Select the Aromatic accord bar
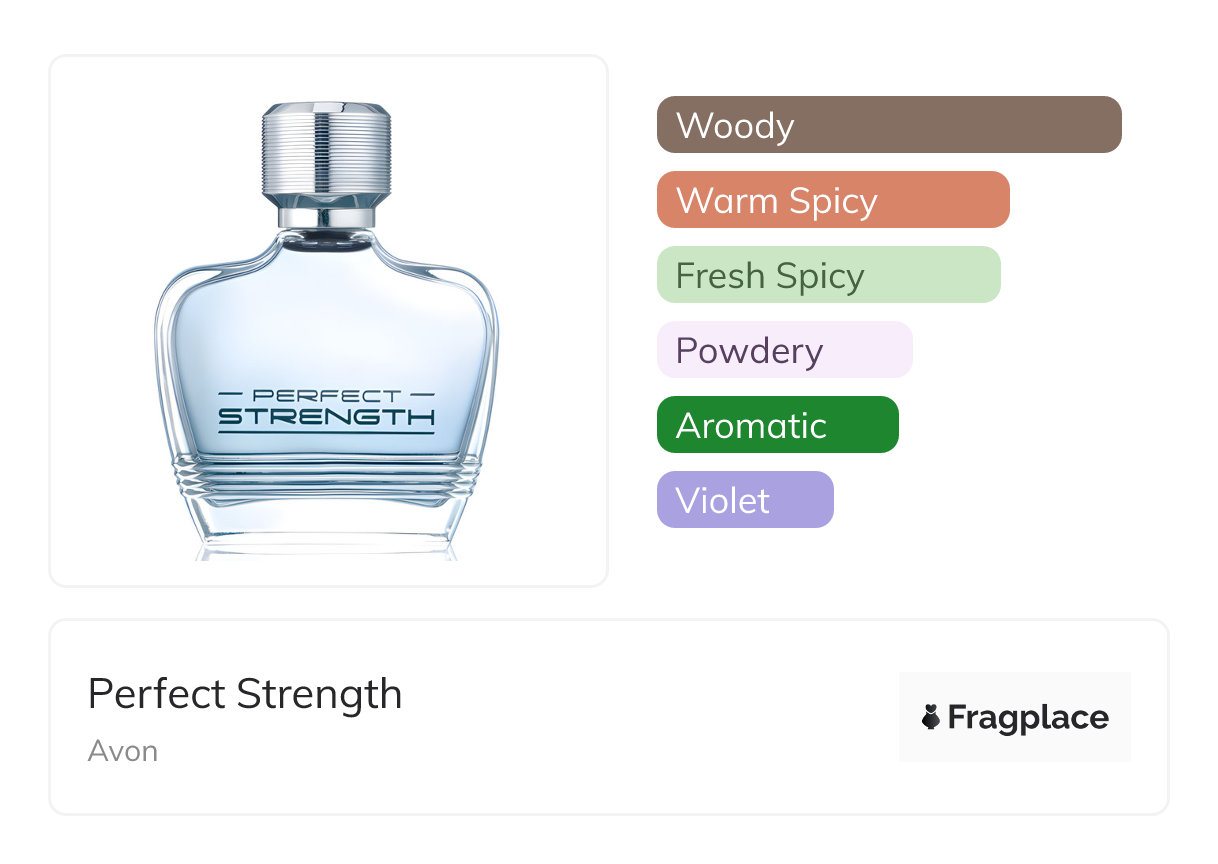The width and height of the screenshot is (1218, 864). tap(777, 425)
